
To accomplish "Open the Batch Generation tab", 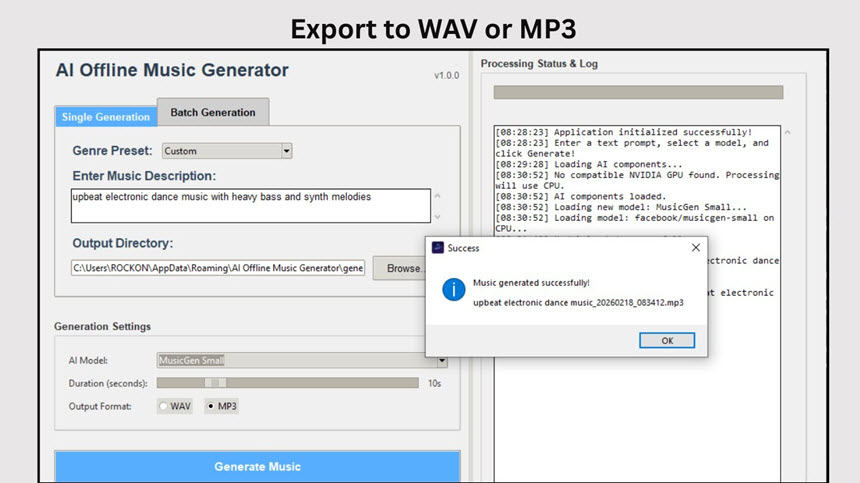I will [x=213, y=112].
